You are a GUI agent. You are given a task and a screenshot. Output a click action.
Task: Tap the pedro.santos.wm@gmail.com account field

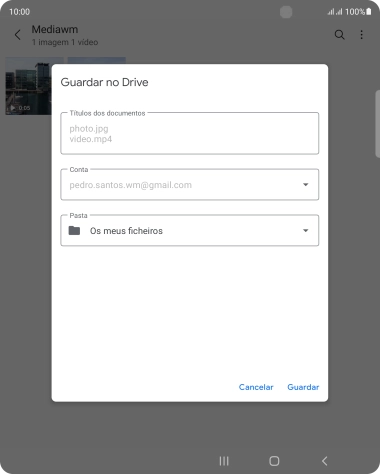click(190, 184)
